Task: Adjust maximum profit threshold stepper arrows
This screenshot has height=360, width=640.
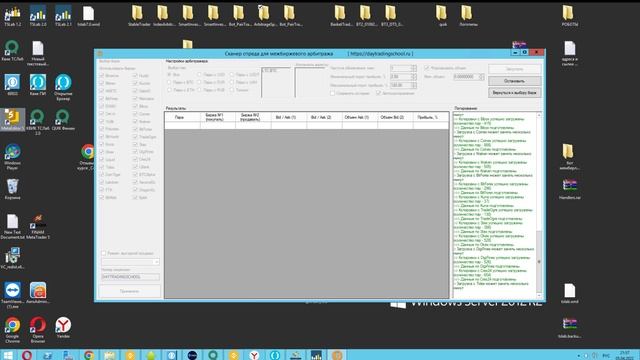Action: pos(414,85)
